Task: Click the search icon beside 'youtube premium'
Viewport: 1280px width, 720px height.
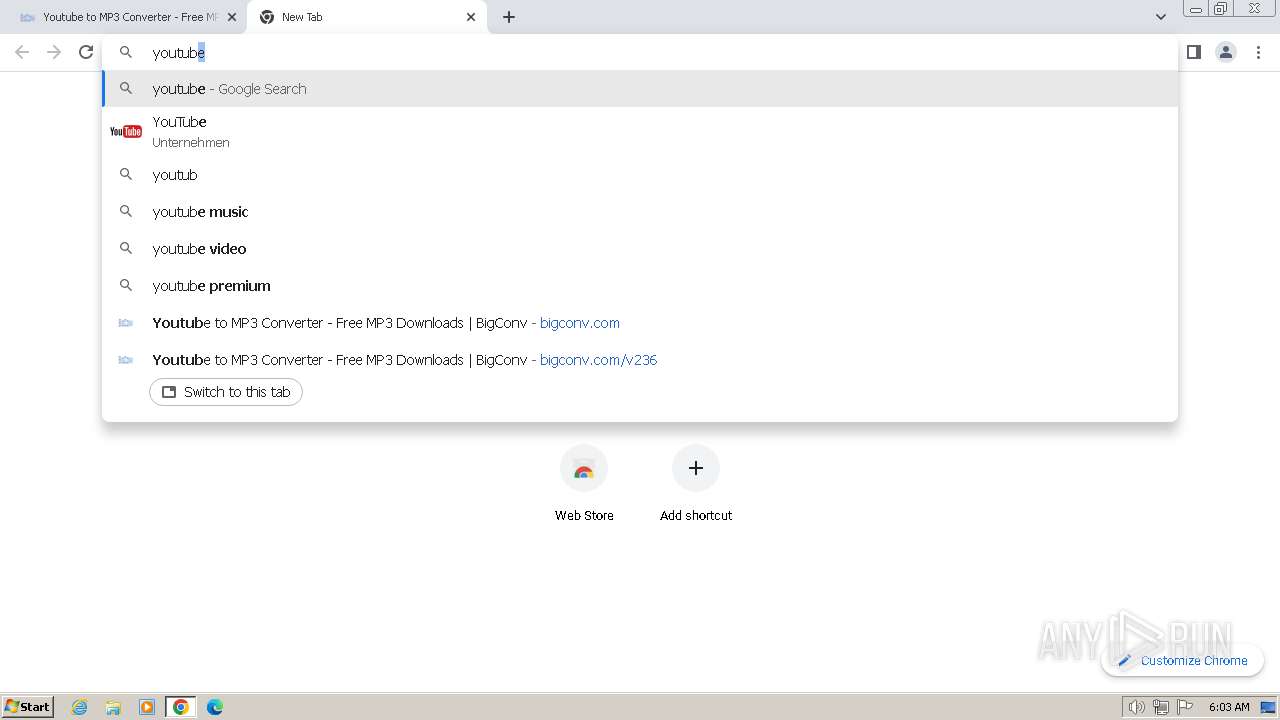Action: pos(126,286)
